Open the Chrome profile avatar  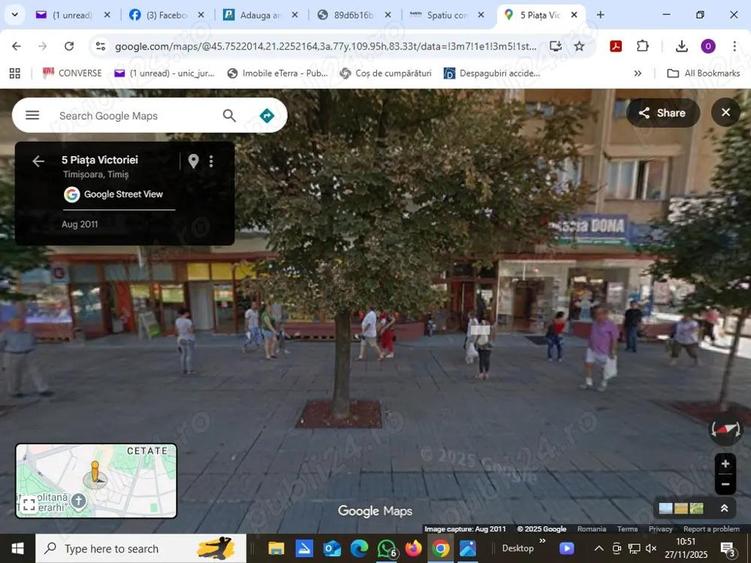pyautogui.click(x=708, y=46)
